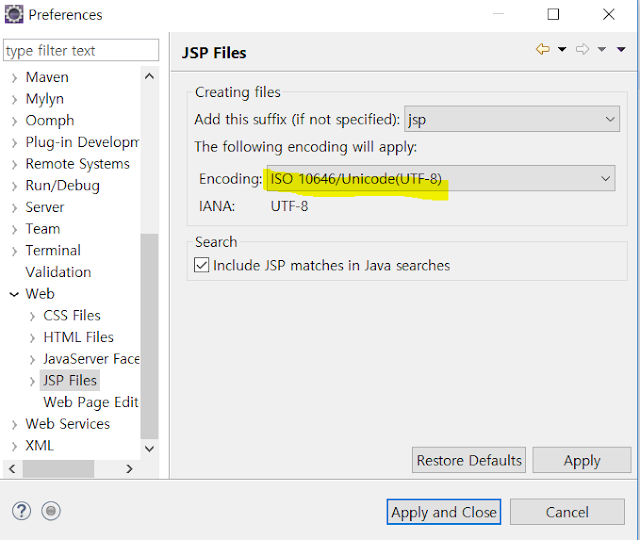The image size is (640, 540).
Task: Expand the HTML Files node
Action: pyautogui.click(x=32, y=338)
